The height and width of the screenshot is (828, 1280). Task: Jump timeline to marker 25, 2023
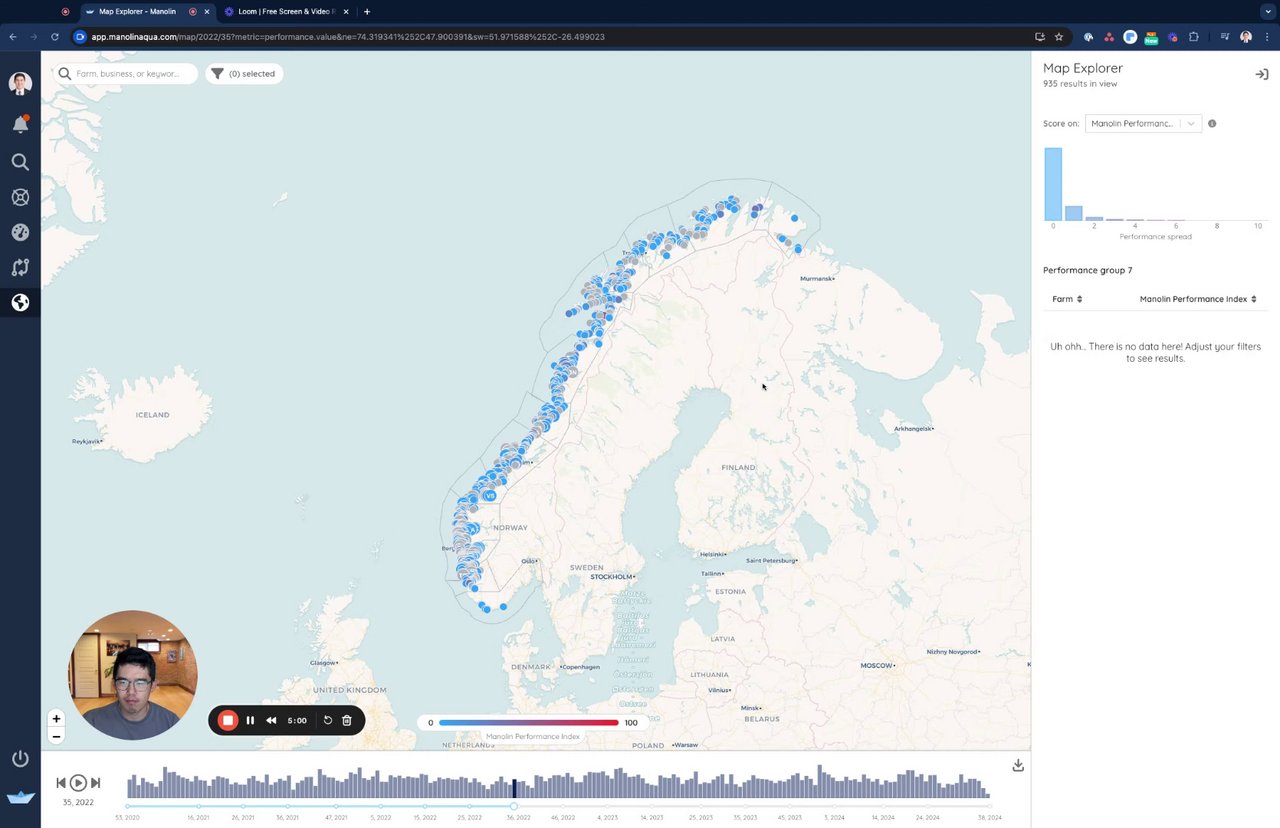pyautogui.click(x=700, y=806)
